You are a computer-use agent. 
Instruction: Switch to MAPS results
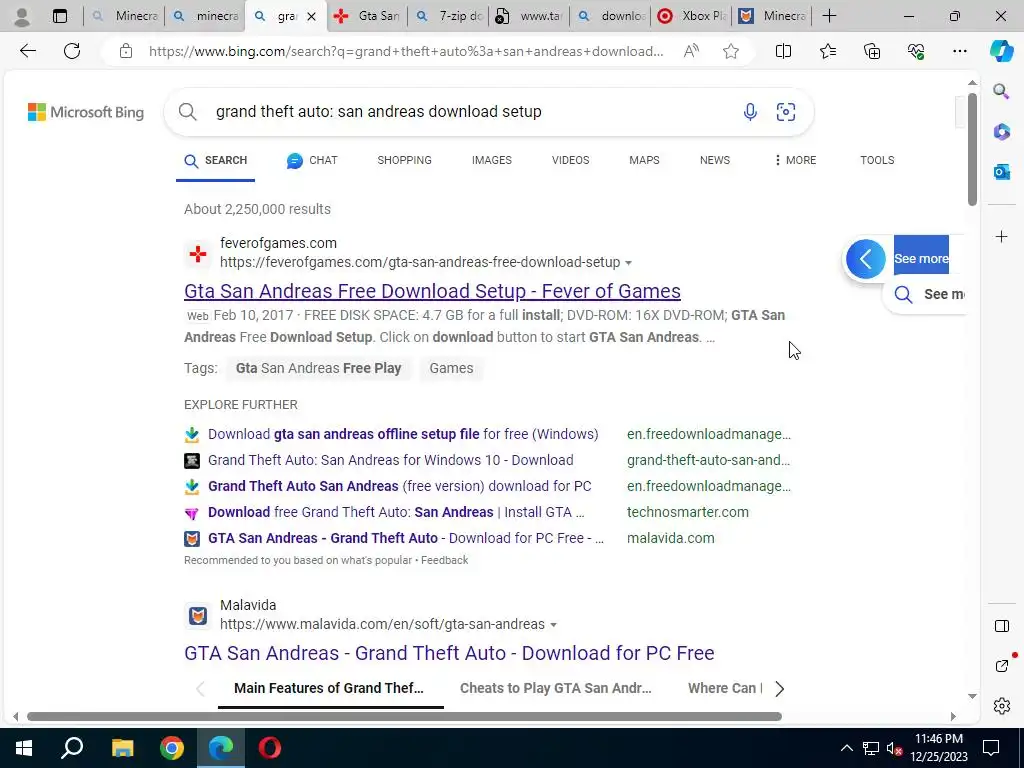coord(644,160)
